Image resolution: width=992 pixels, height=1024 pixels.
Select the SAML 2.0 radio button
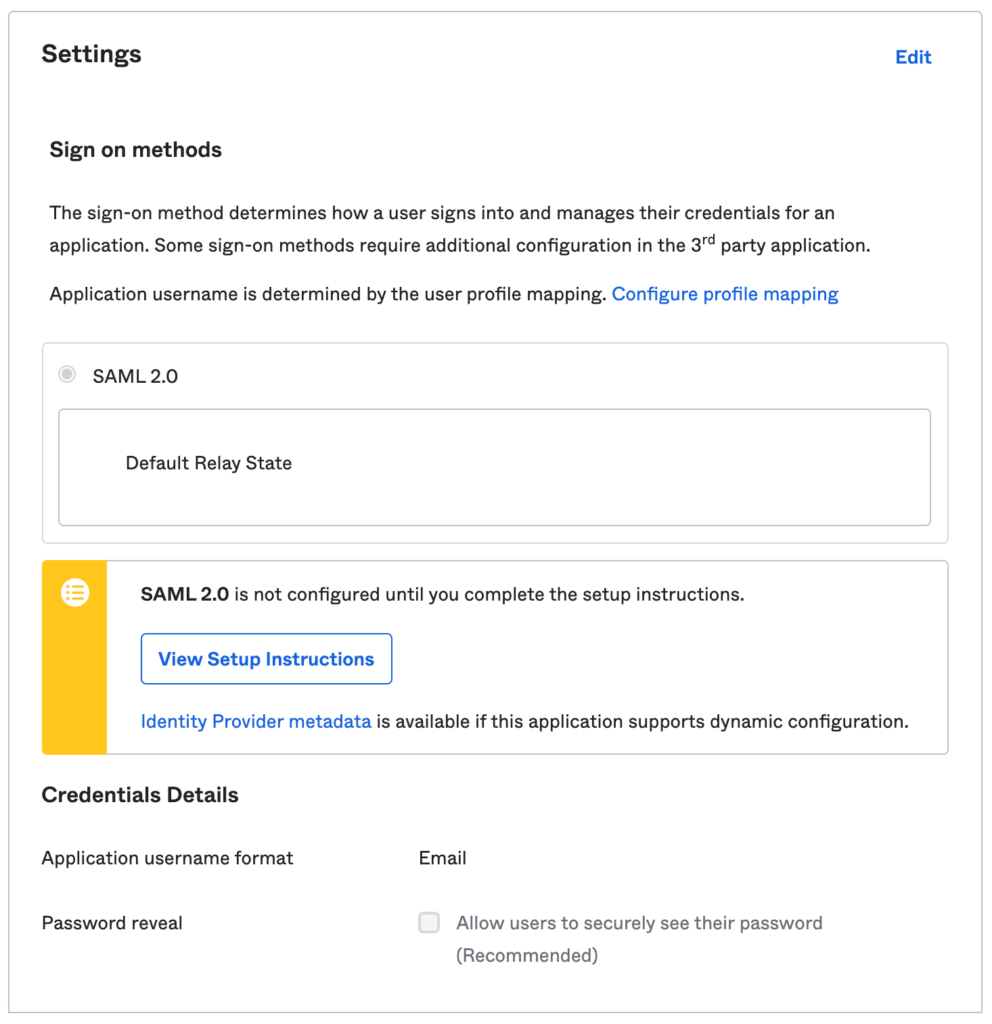coord(67,374)
